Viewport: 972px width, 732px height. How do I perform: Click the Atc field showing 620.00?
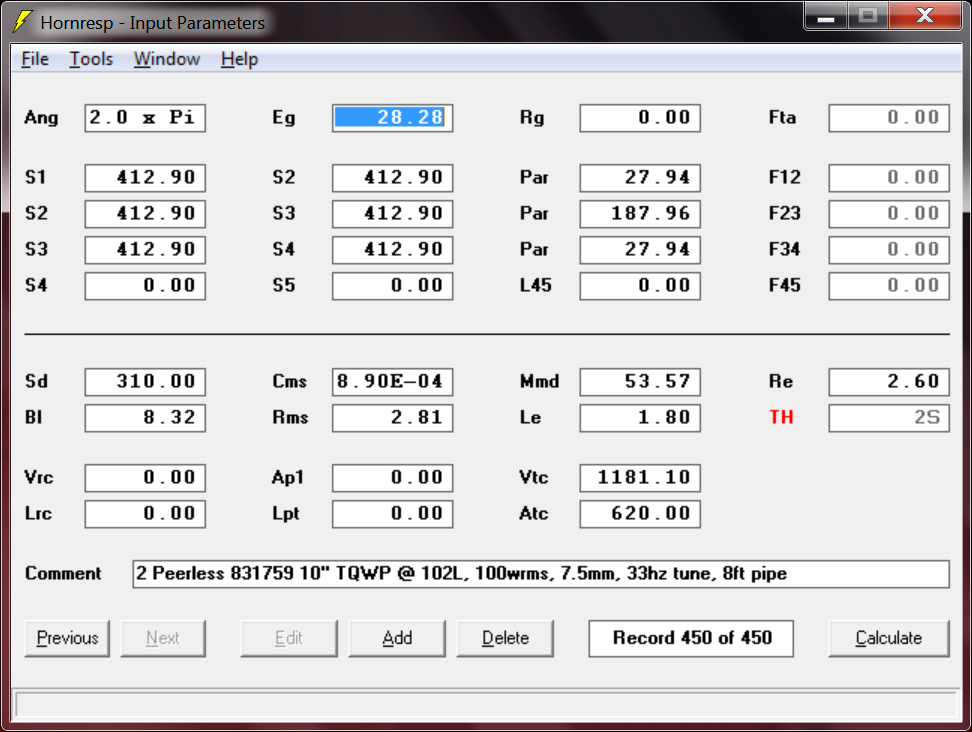pos(640,514)
